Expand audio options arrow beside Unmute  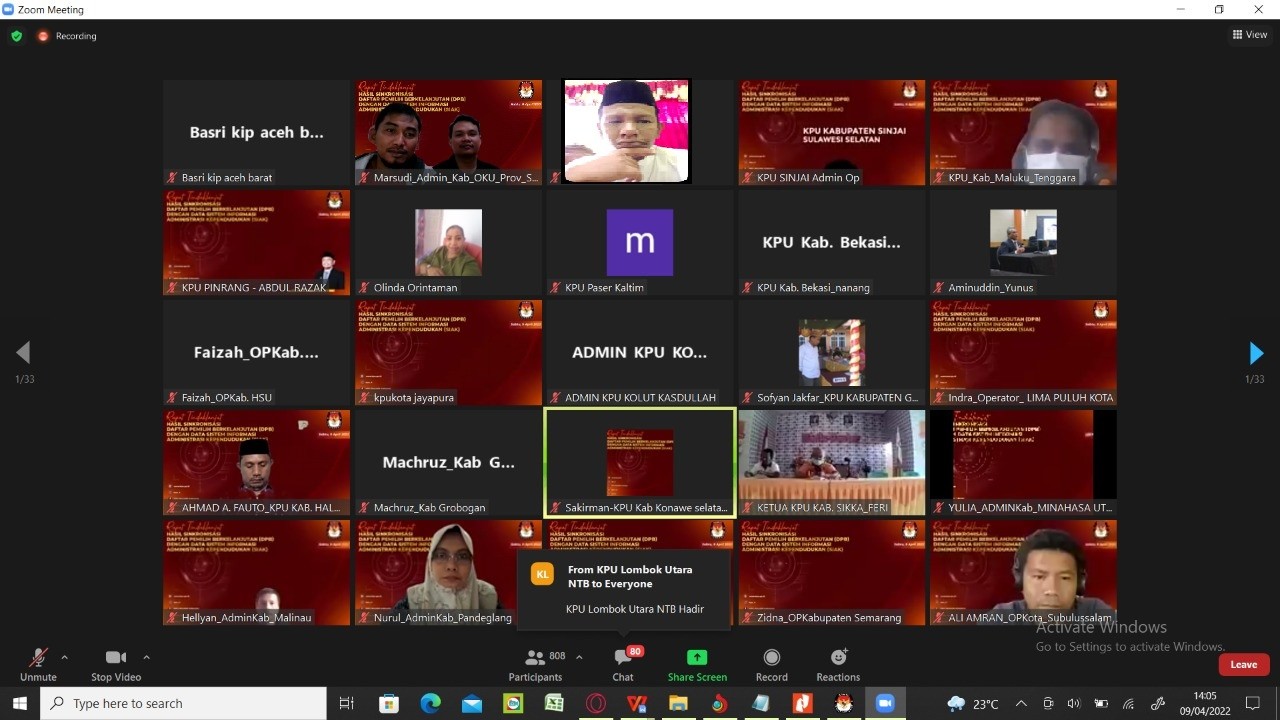pyautogui.click(x=65, y=657)
